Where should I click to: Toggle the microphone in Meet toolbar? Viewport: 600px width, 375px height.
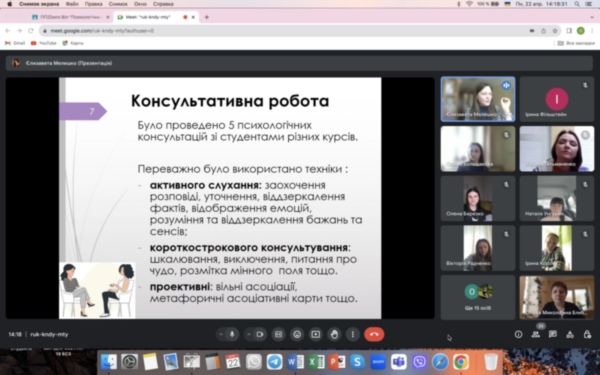(232, 334)
